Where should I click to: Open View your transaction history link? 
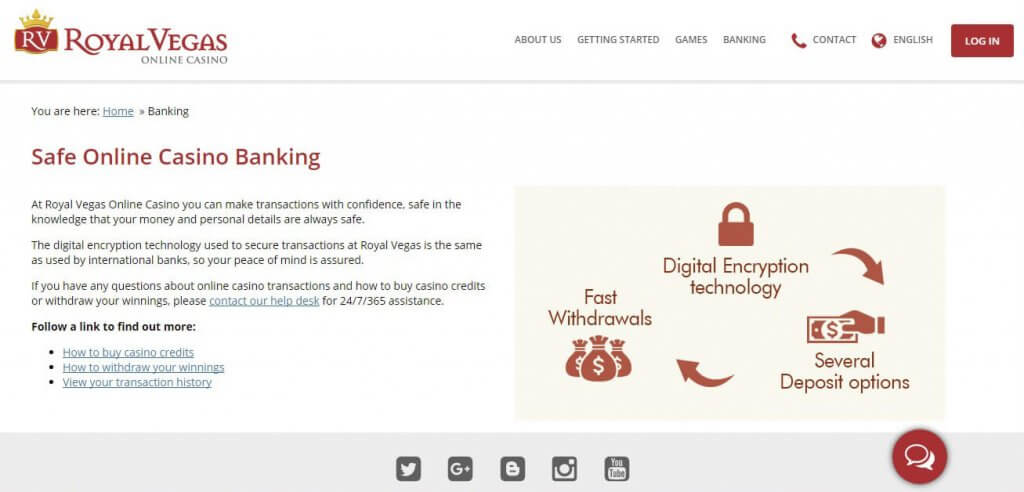click(137, 382)
